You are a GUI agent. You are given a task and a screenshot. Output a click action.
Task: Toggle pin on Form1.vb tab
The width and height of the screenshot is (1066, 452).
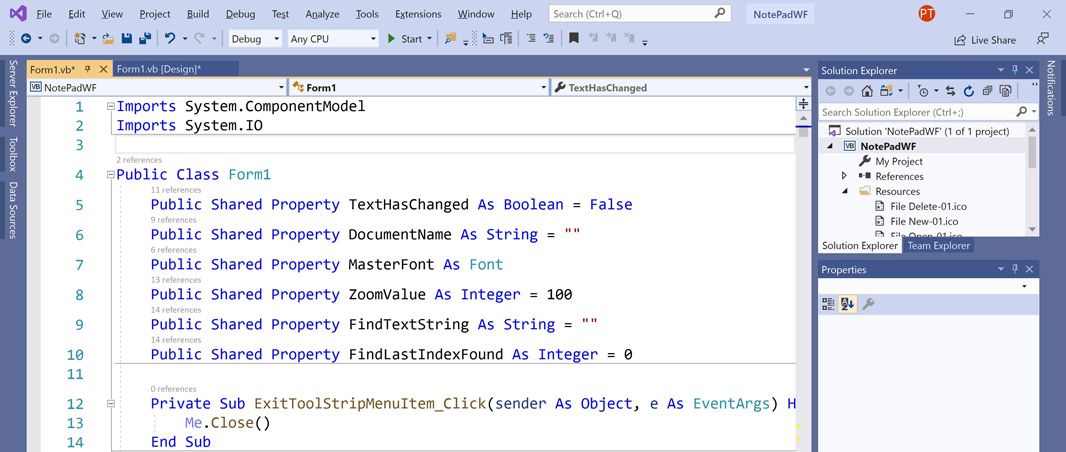(x=88, y=69)
